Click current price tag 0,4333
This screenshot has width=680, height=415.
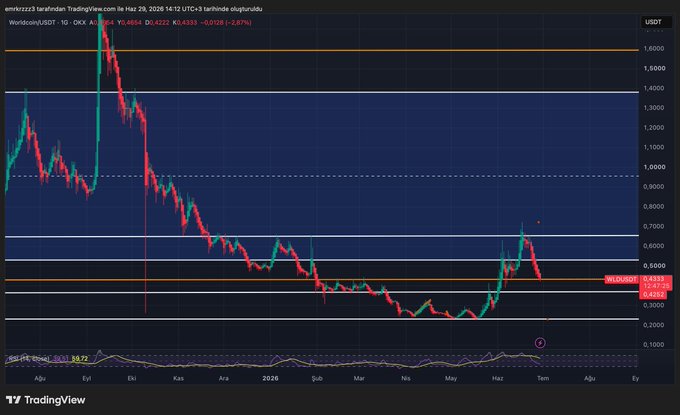[654, 279]
